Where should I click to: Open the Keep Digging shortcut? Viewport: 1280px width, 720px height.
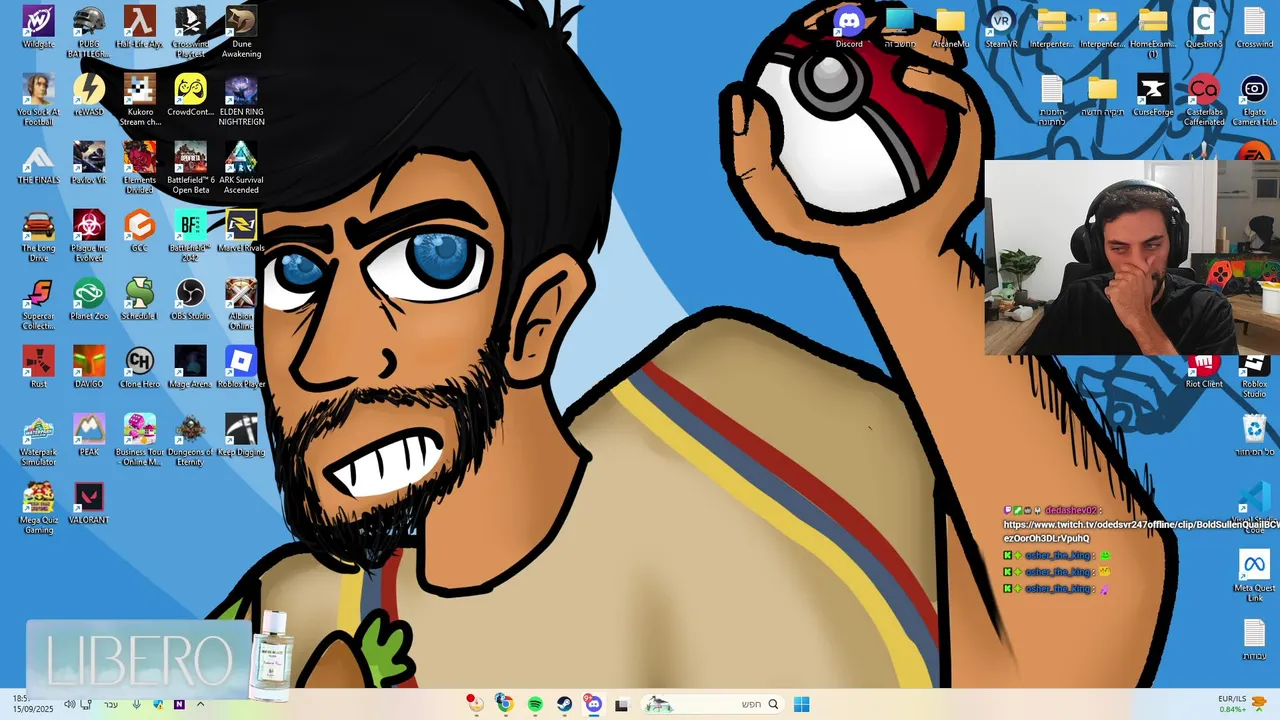pyautogui.click(x=241, y=435)
